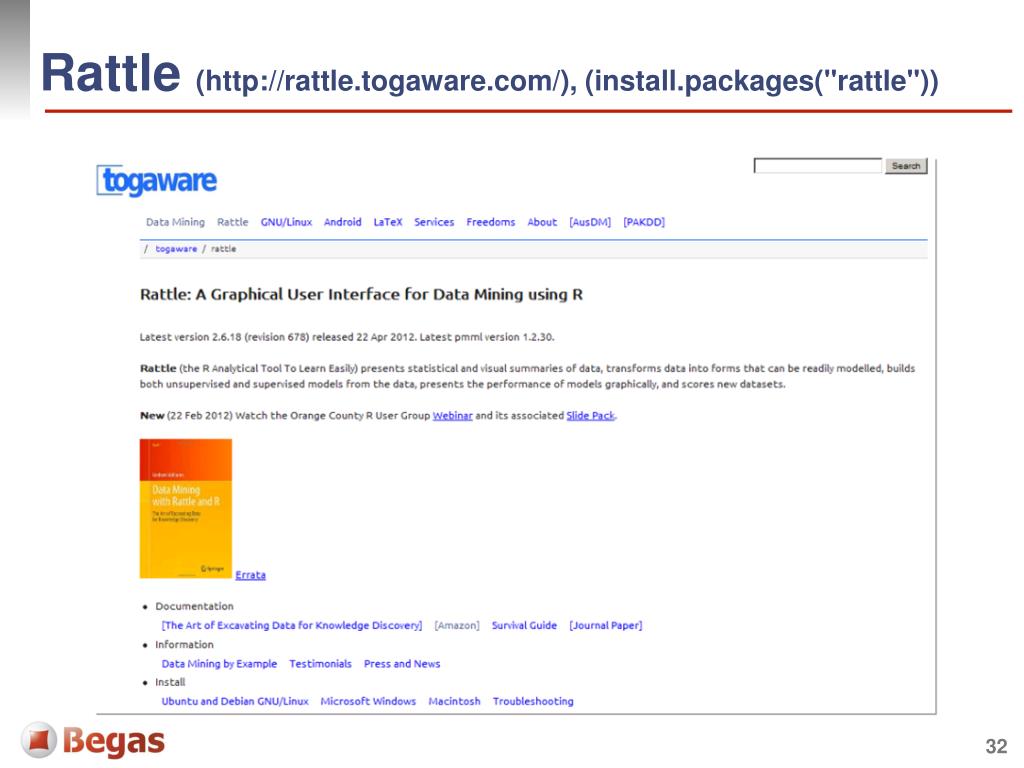Open Ubuntu and Debian GNU/Linux install link
The width and height of the screenshot is (1024, 768).
(235, 701)
